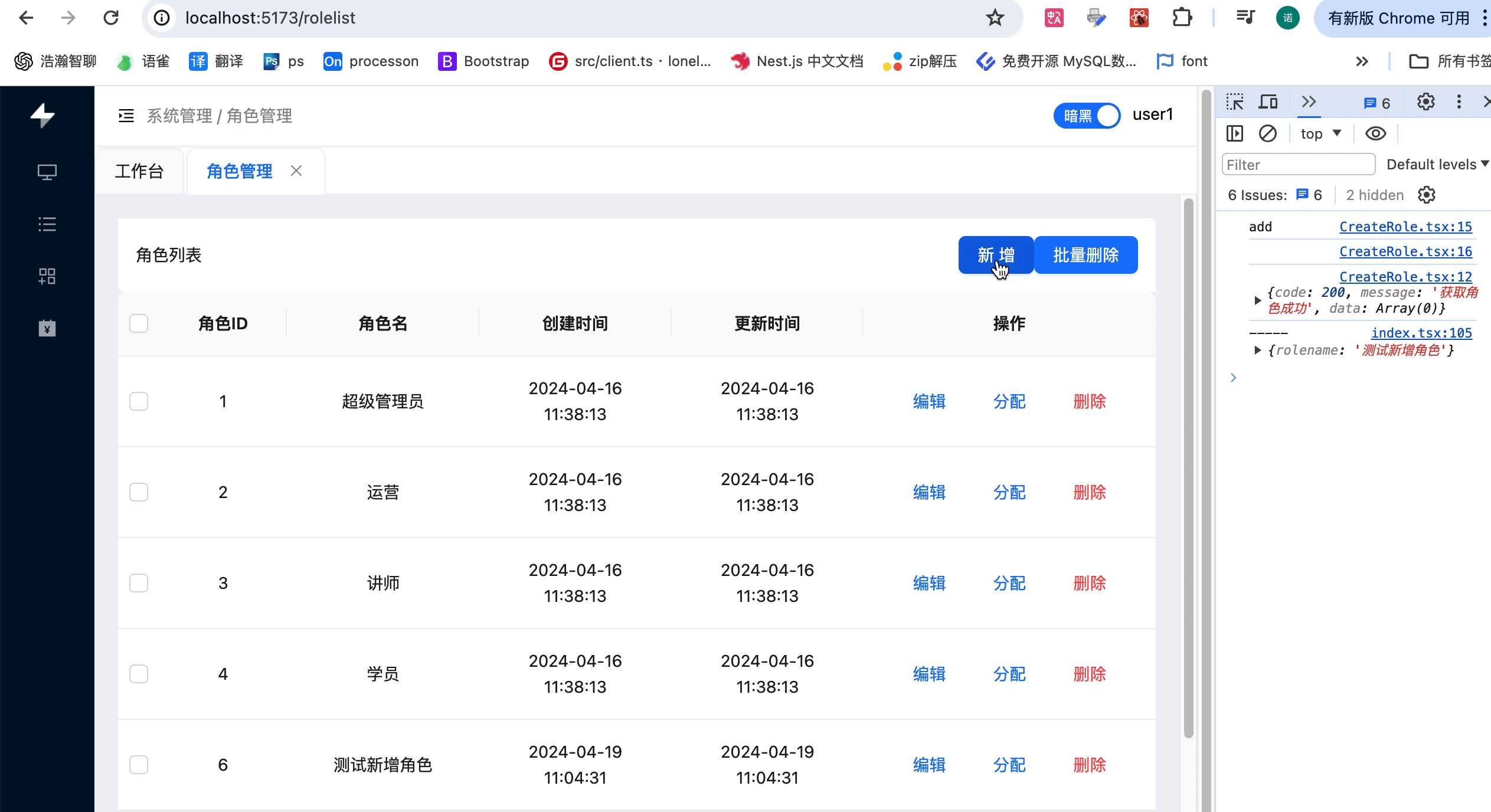Click the monitor icon in the sidebar
The height and width of the screenshot is (812, 1491).
[x=47, y=172]
